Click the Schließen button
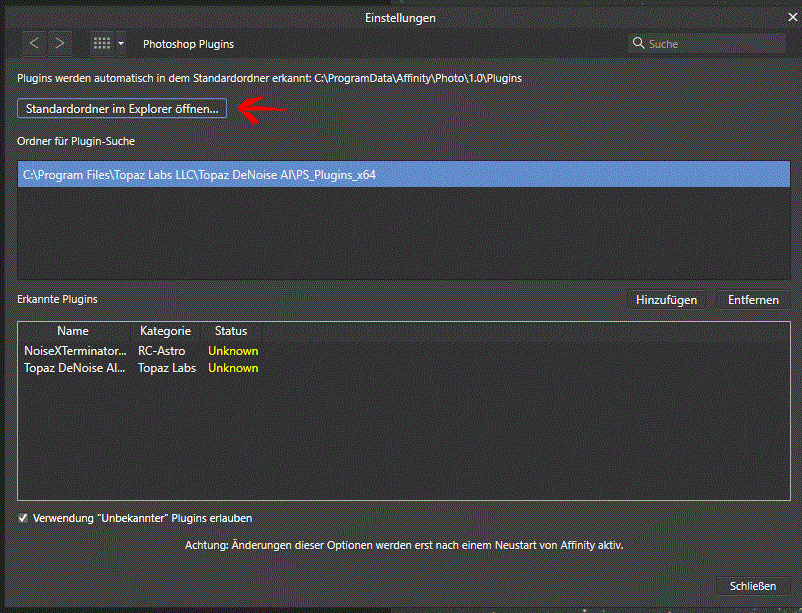Screen dimensions: 802x613 pyautogui.click(x=753, y=586)
